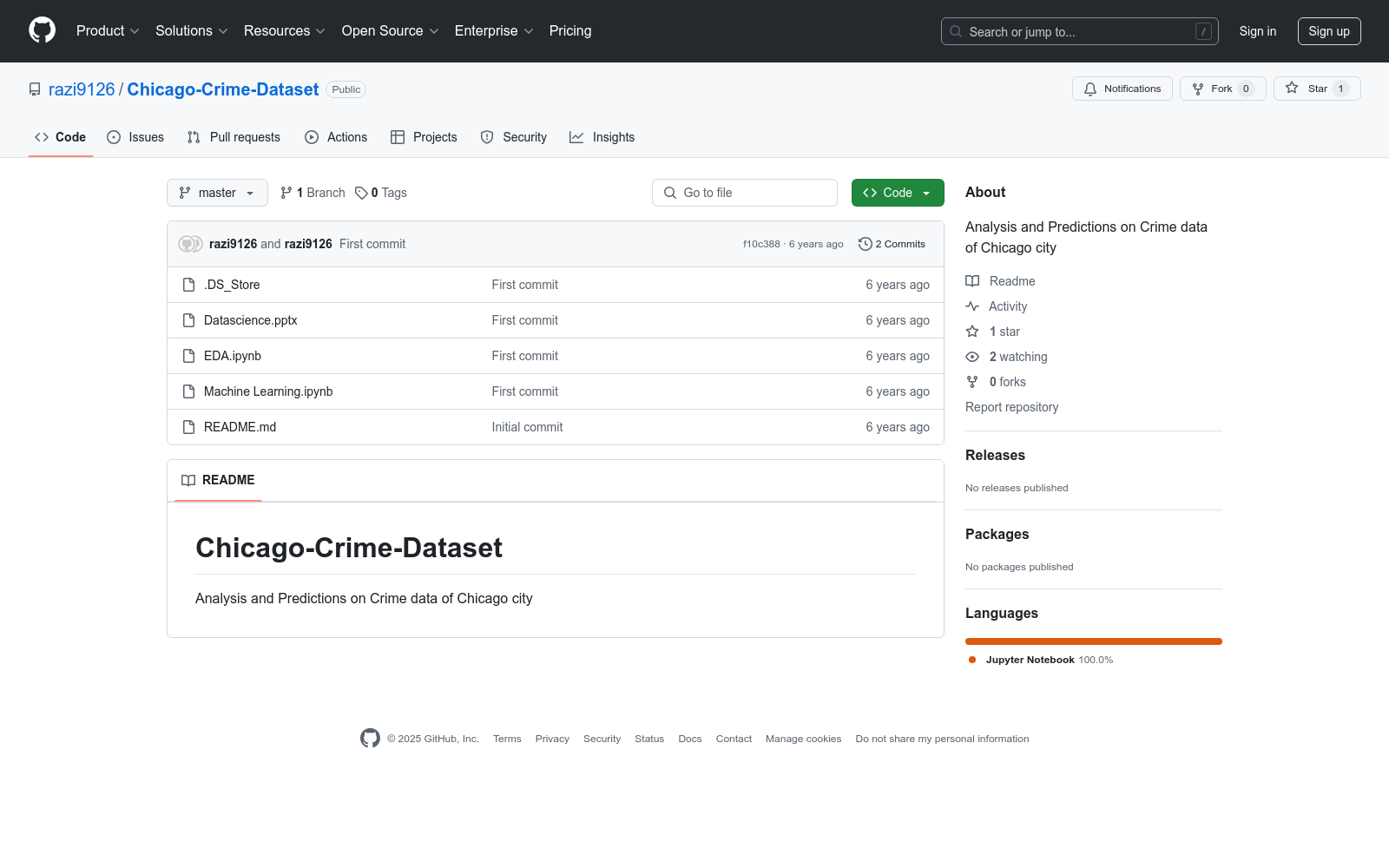
Task: Open the Product dropdown menu
Action: tap(108, 30)
